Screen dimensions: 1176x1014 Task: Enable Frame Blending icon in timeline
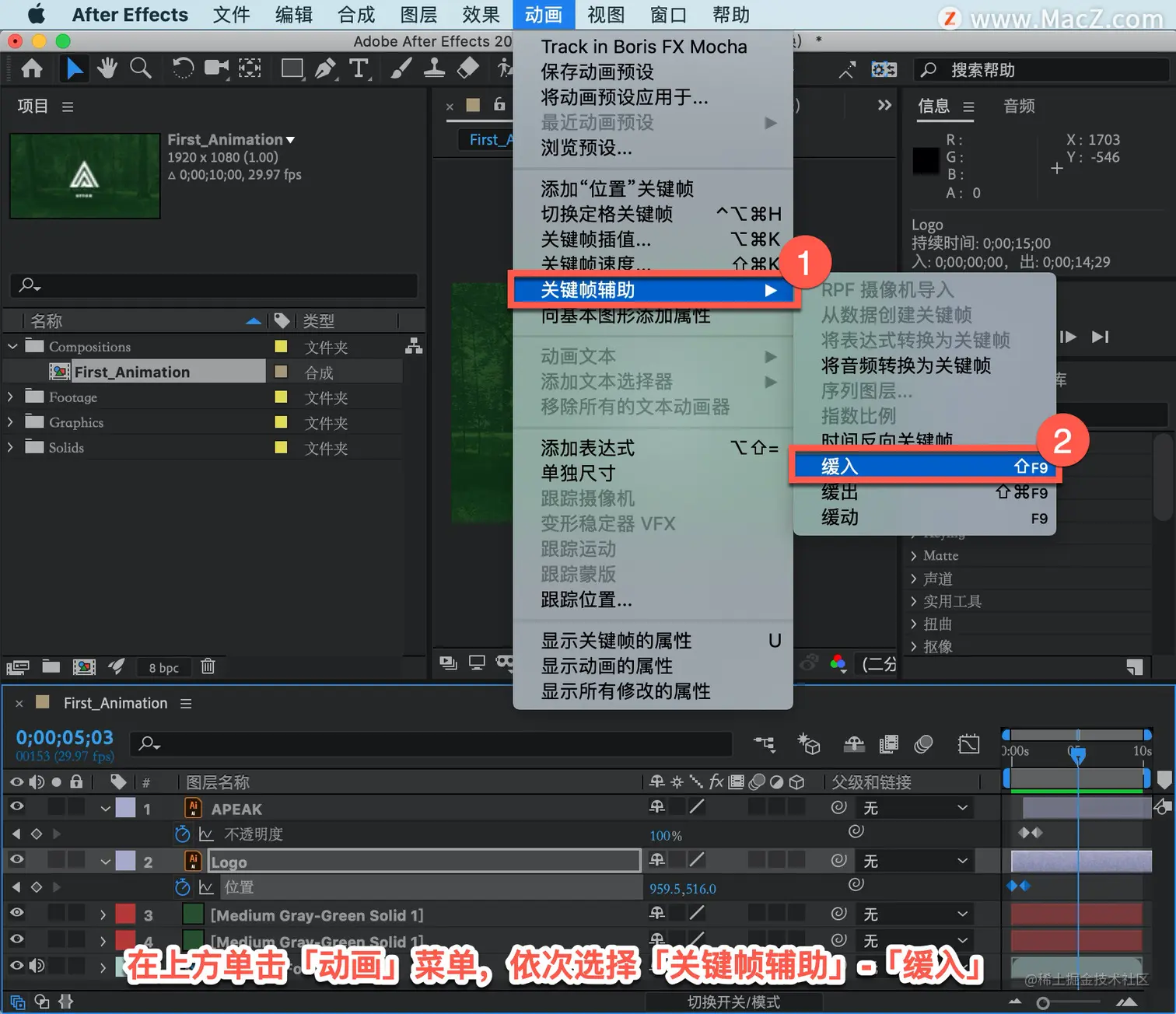tap(888, 745)
